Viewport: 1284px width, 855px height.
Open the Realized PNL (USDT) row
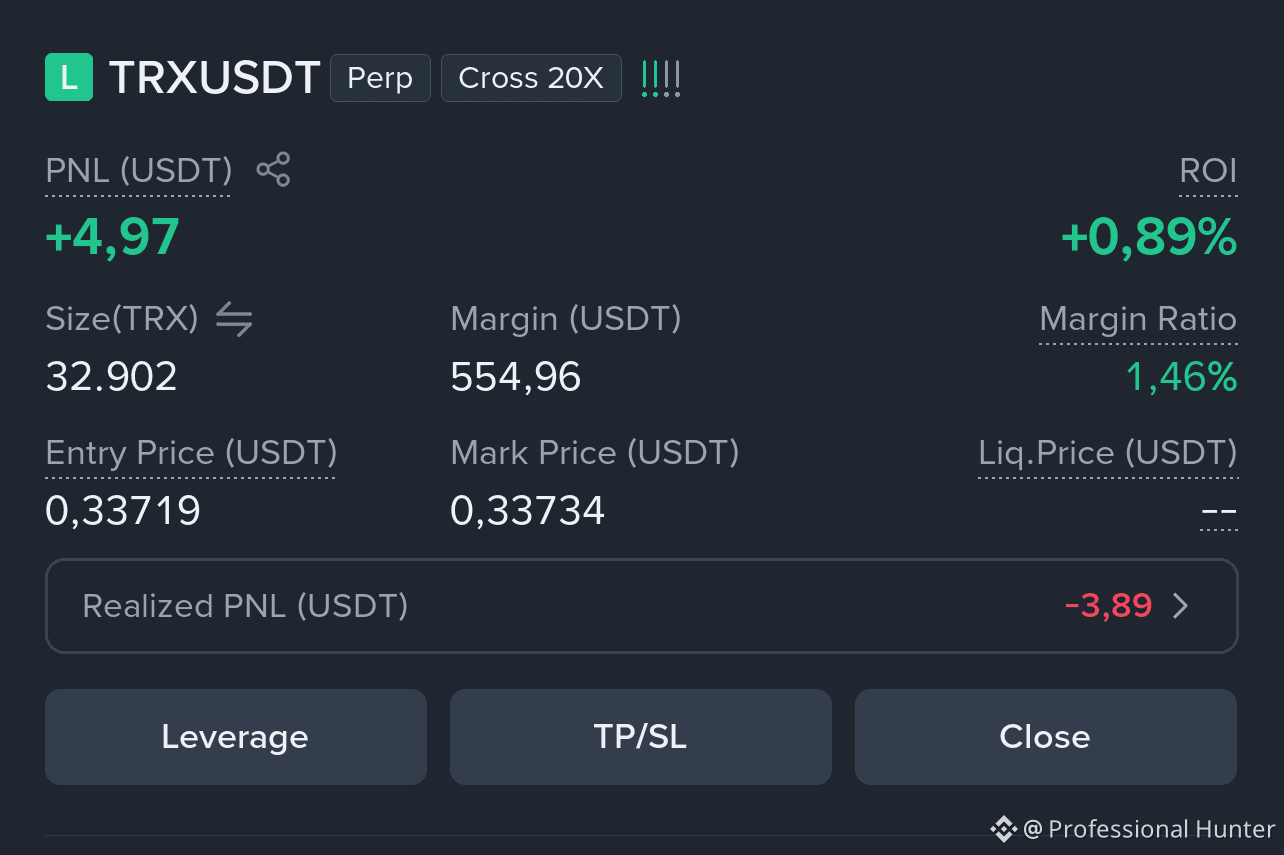click(642, 606)
